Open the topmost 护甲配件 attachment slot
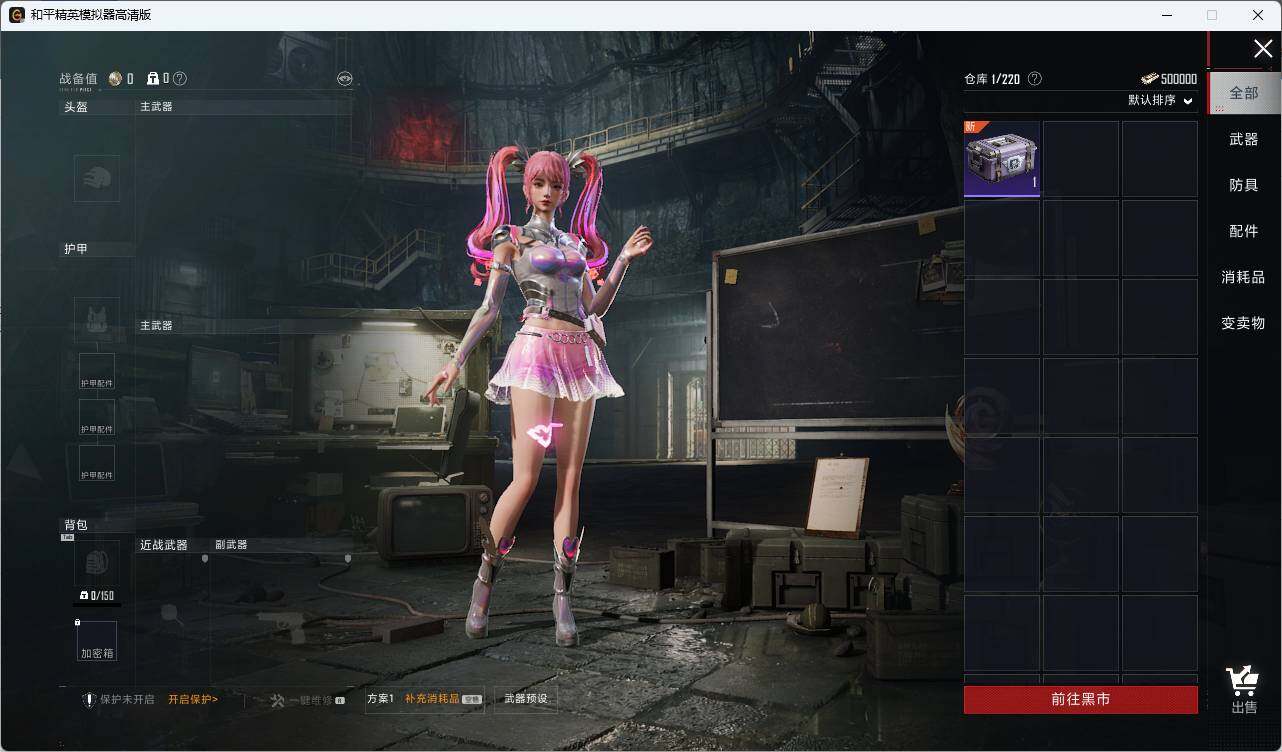The height and width of the screenshot is (752, 1282). [x=97, y=371]
